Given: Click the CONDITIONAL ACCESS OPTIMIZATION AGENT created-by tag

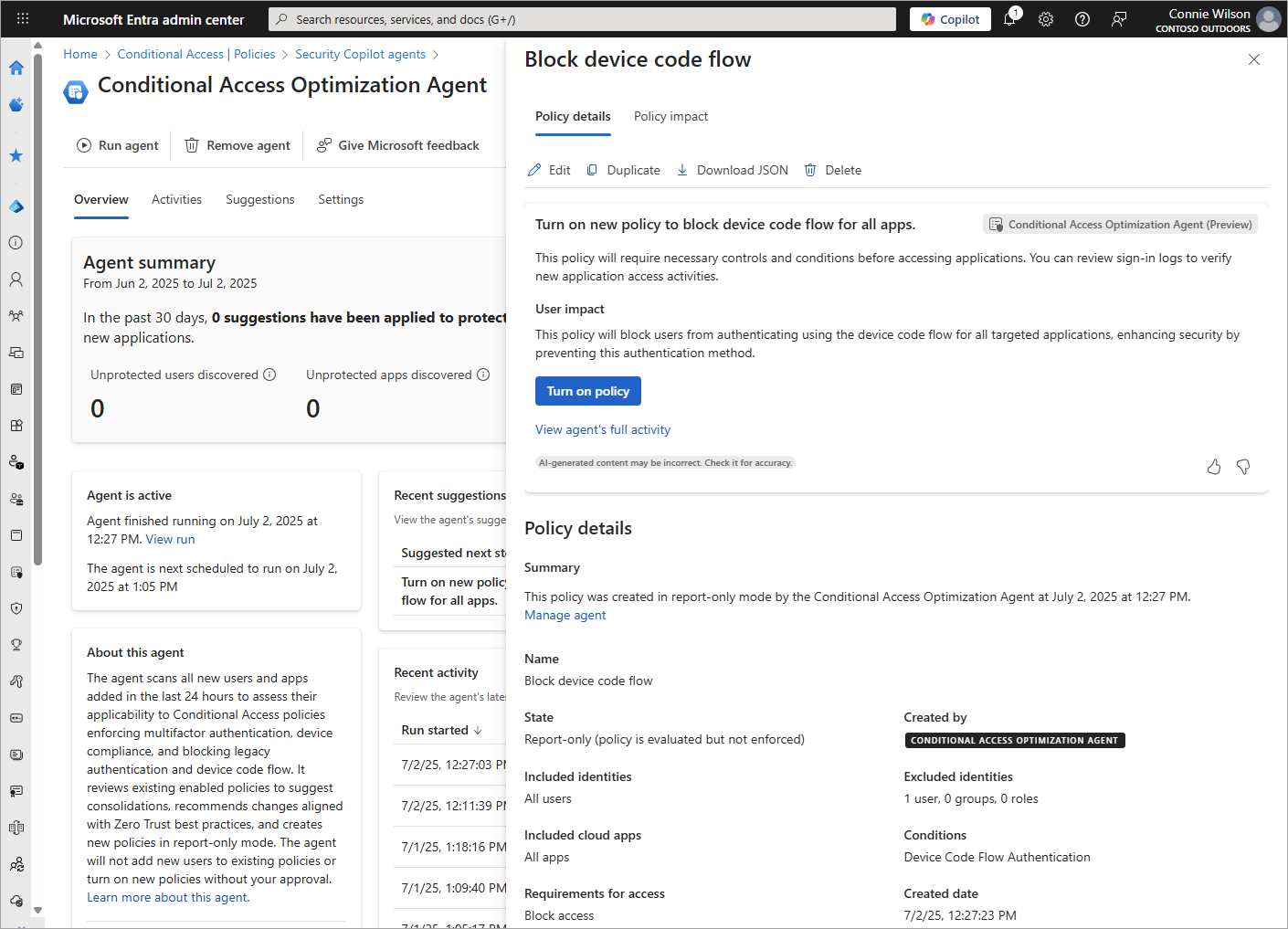Looking at the screenshot, I should pyautogui.click(x=1014, y=741).
